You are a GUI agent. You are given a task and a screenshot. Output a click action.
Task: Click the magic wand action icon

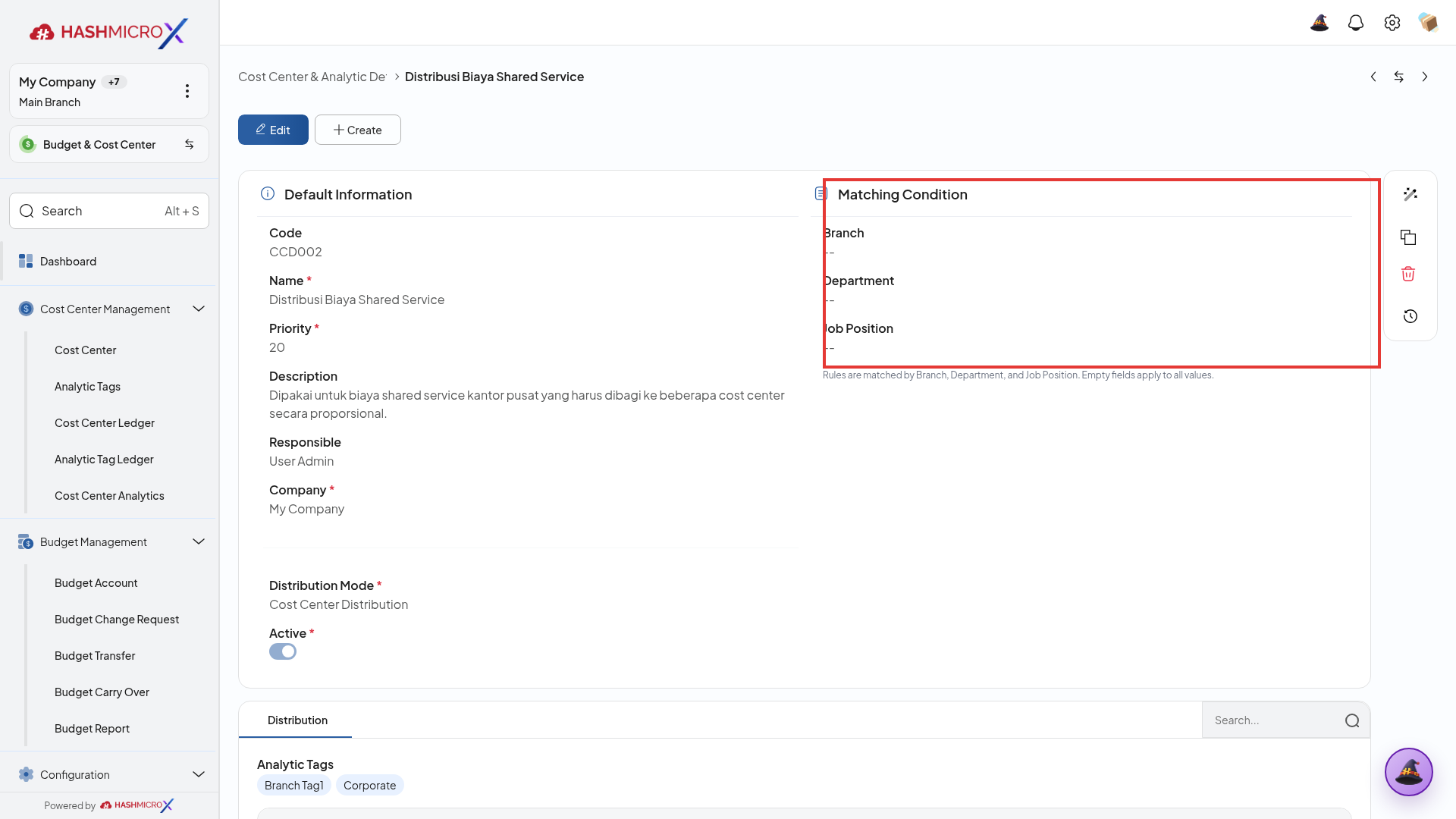pos(1410,195)
